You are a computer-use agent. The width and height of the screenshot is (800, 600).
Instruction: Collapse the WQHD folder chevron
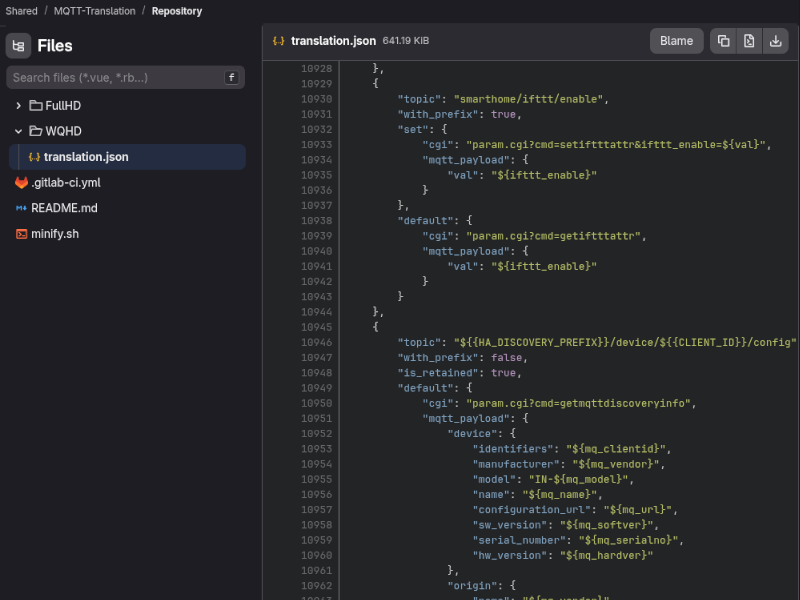(x=18, y=131)
